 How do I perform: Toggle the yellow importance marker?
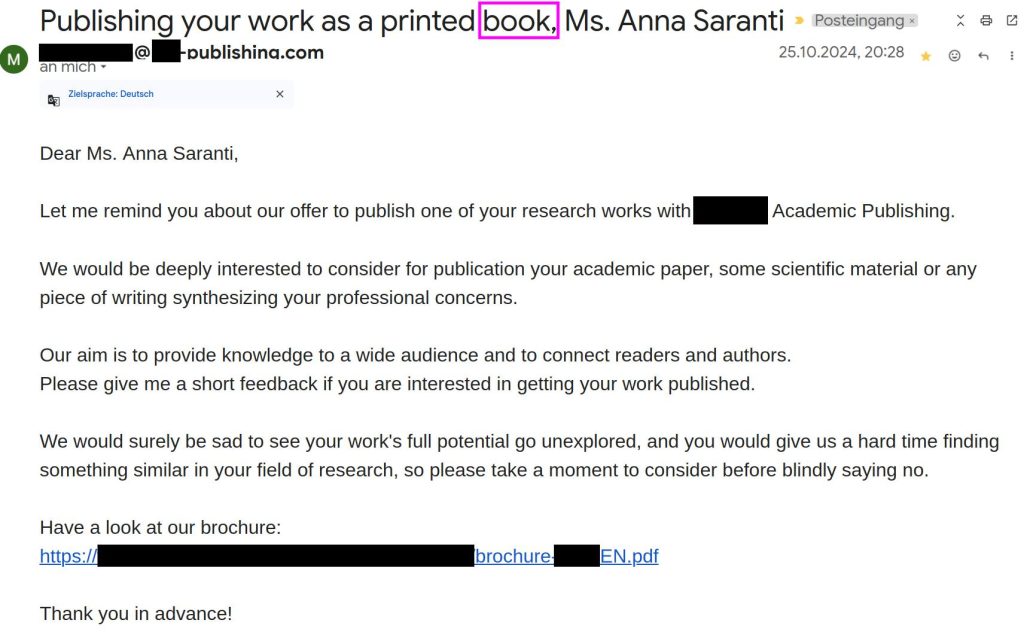point(799,21)
